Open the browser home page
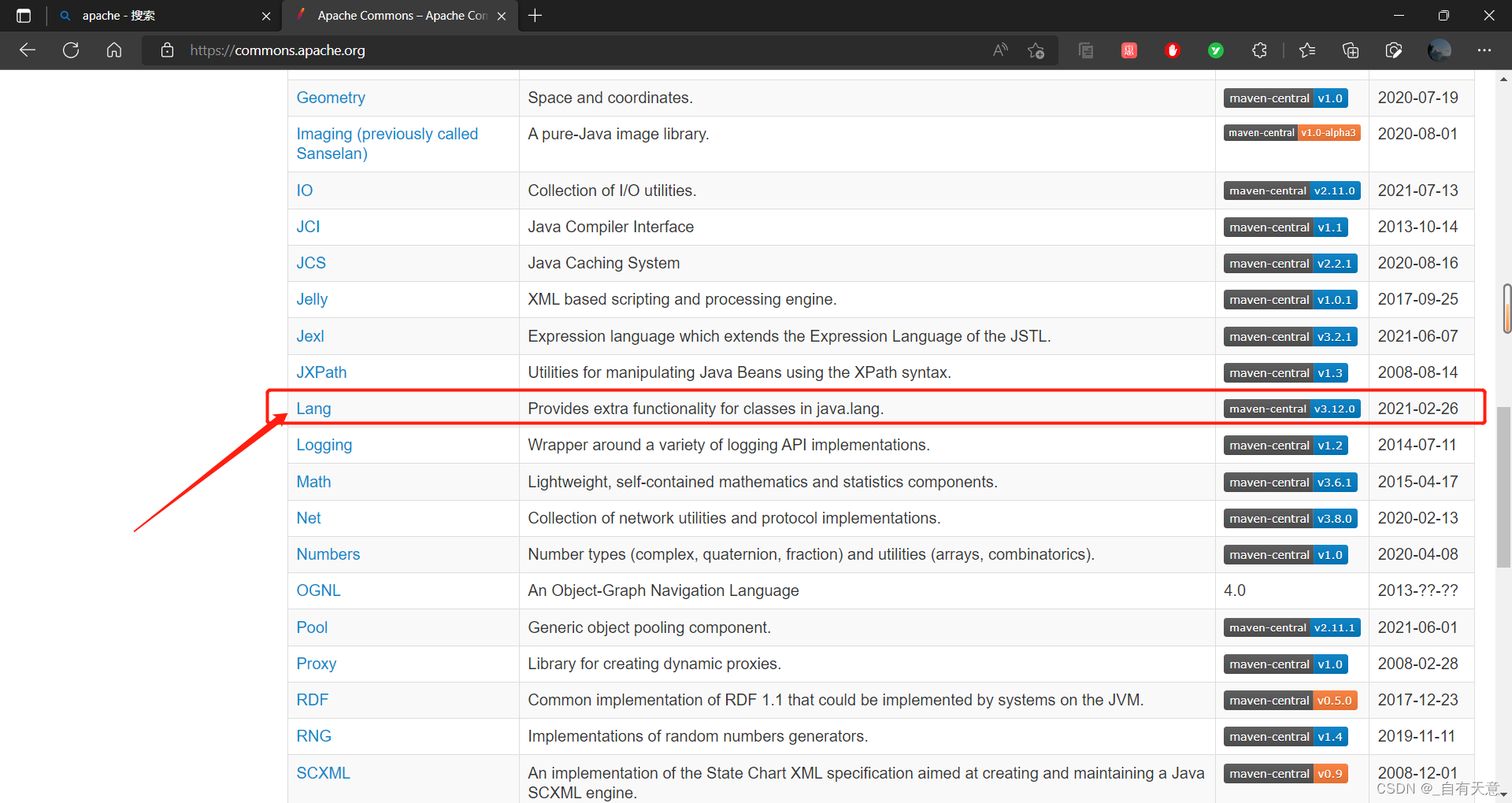1512x803 pixels. coord(114,50)
